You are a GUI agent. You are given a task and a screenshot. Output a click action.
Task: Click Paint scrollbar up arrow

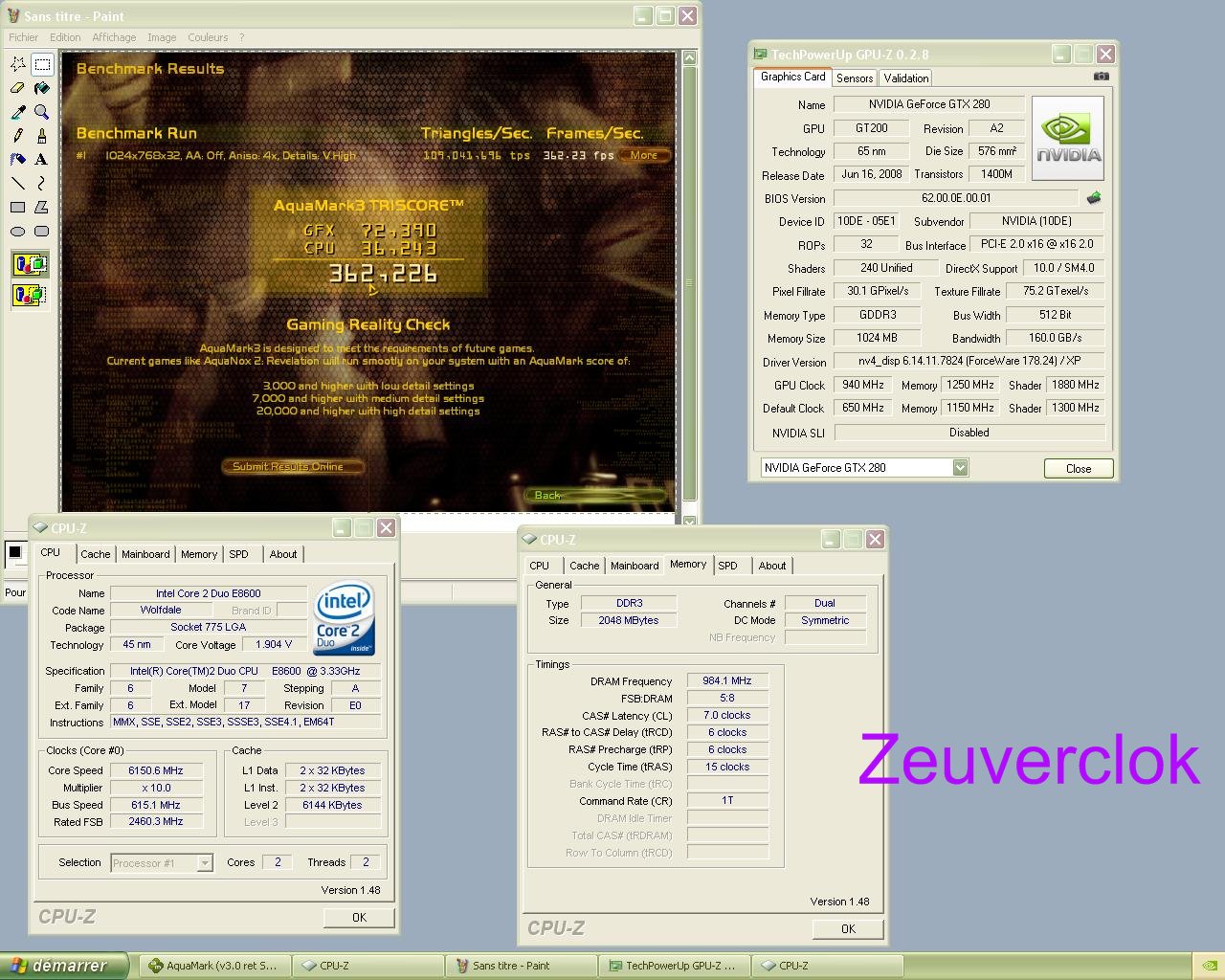point(689,58)
